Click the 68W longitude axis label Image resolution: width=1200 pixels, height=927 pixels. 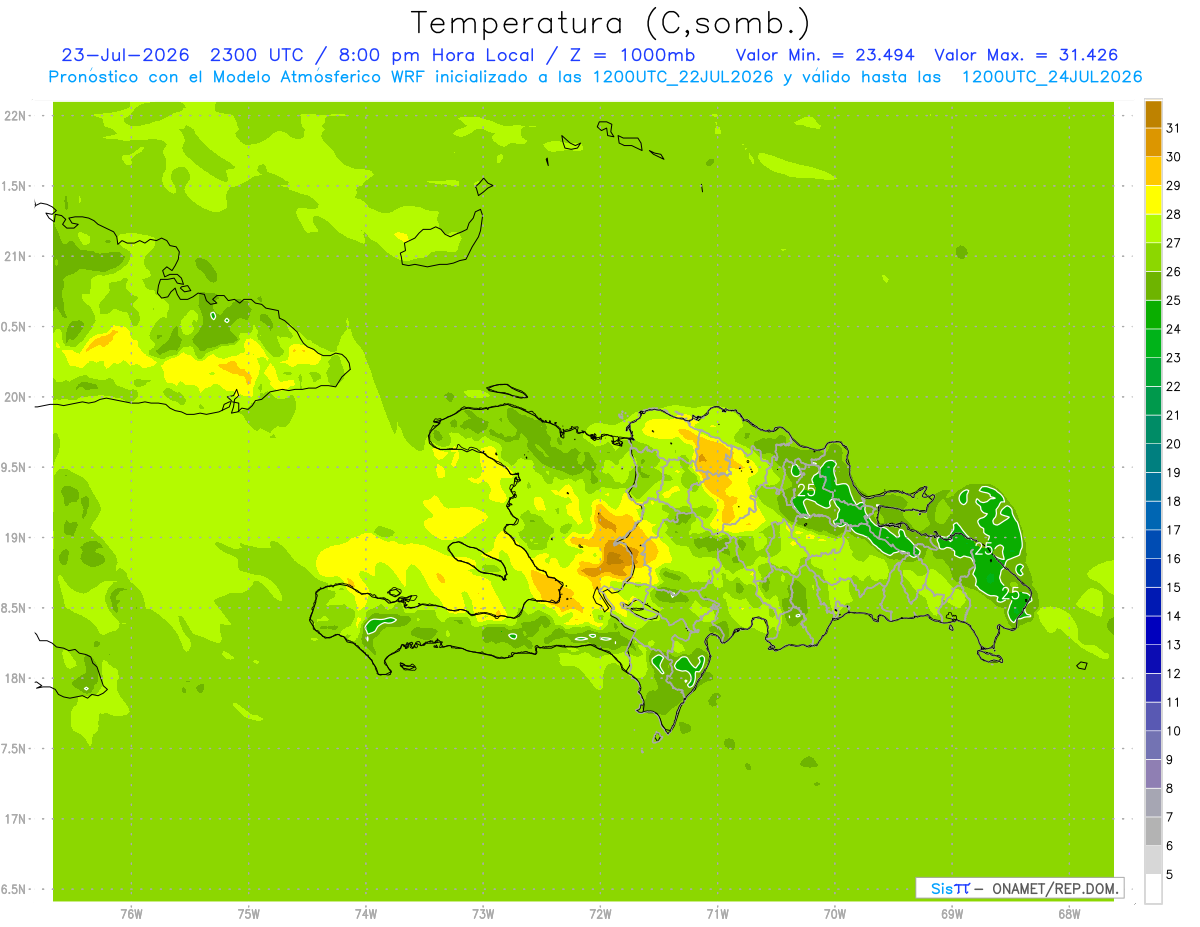coord(1069,913)
